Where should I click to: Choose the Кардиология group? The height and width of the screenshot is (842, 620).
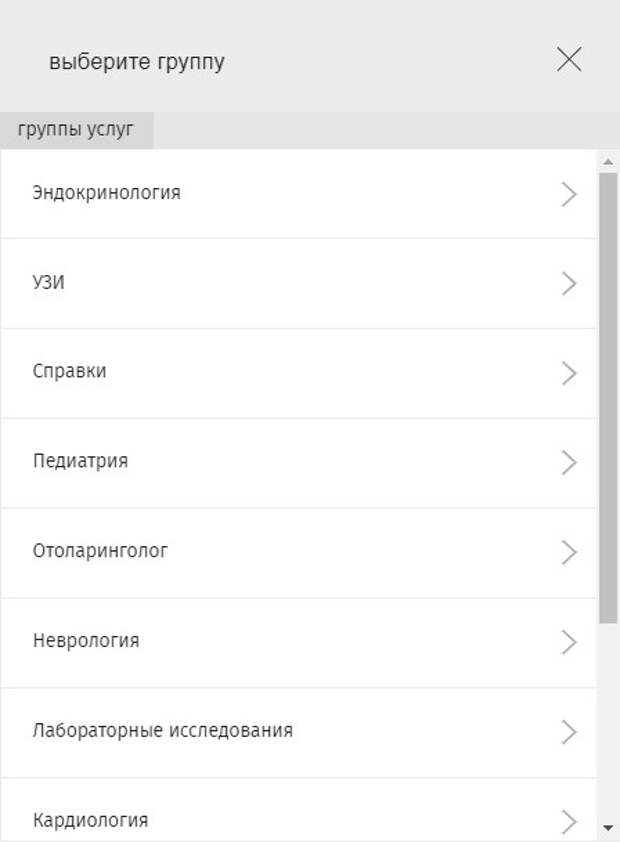click(x=90, y=820)
